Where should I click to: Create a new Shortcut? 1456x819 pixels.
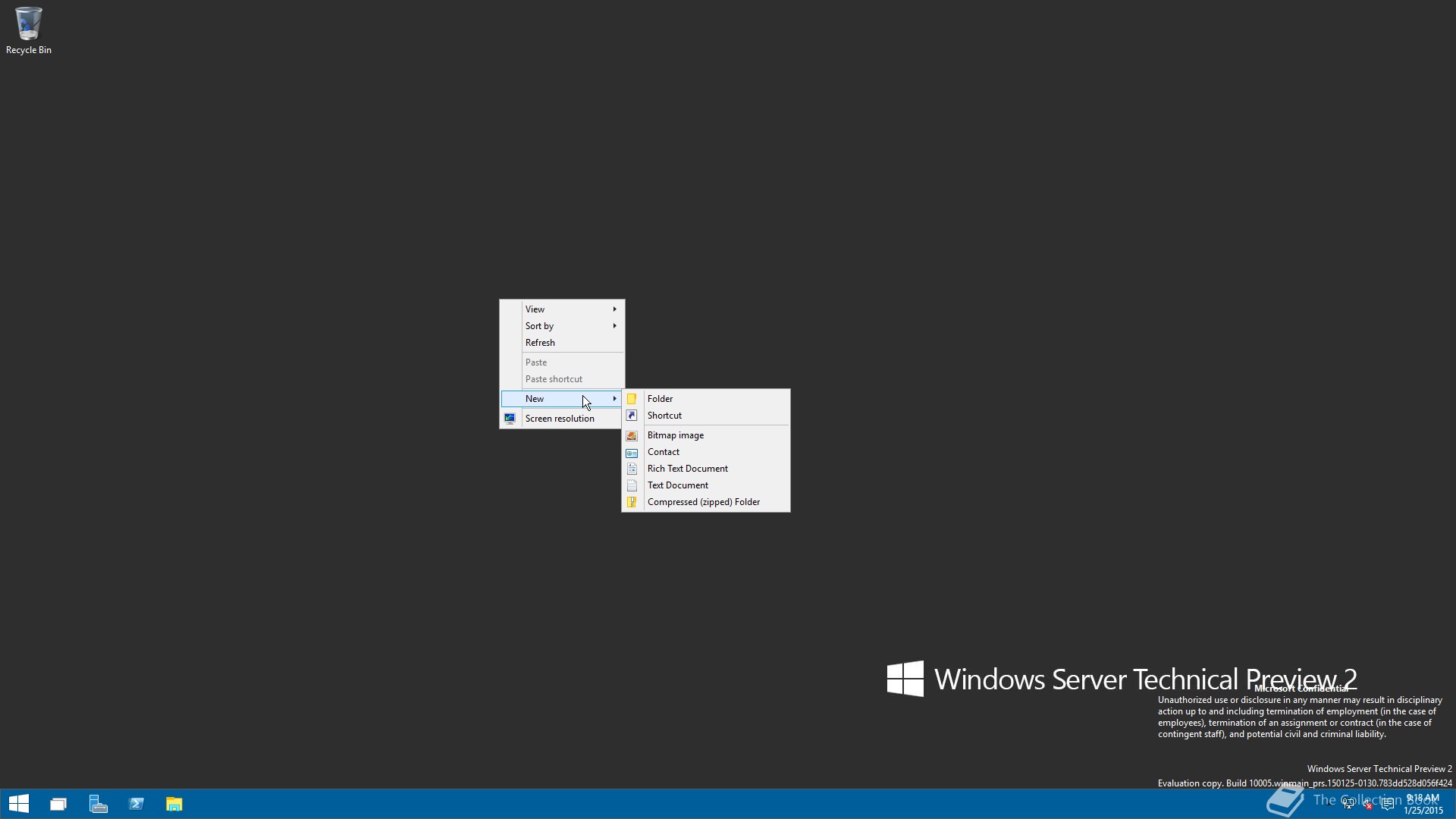tap(706, 416)
